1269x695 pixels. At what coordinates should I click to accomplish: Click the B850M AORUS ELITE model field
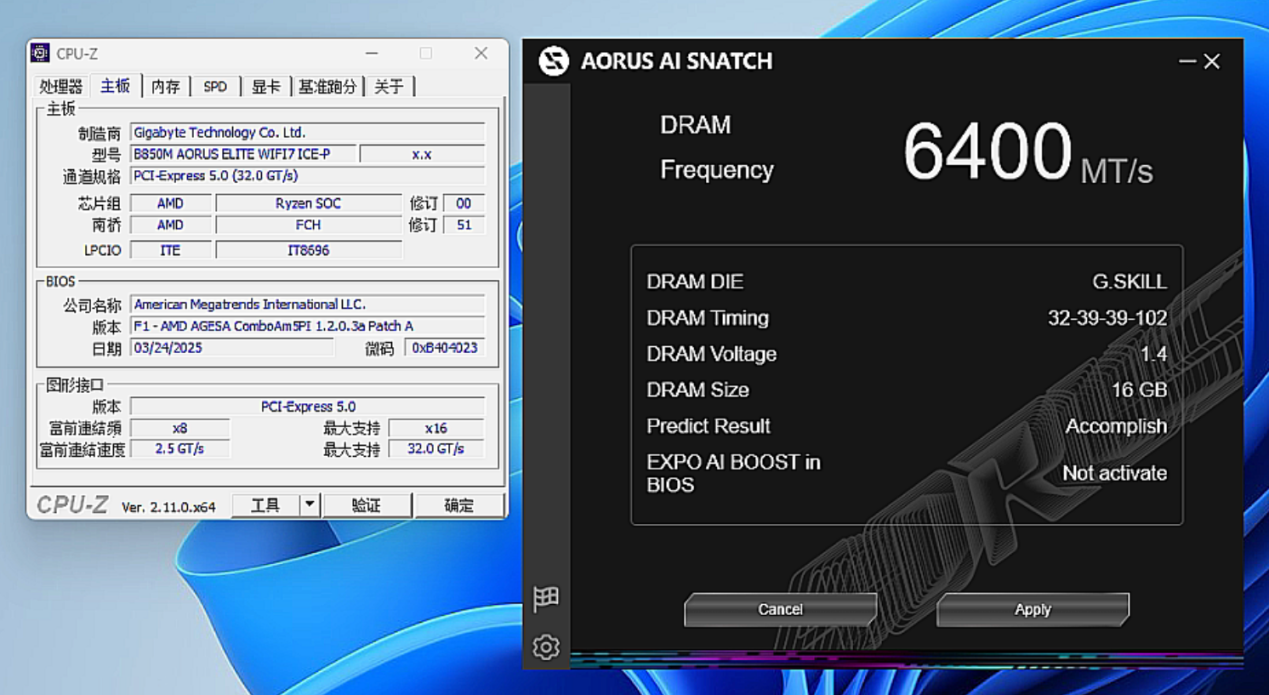point(243,154)
